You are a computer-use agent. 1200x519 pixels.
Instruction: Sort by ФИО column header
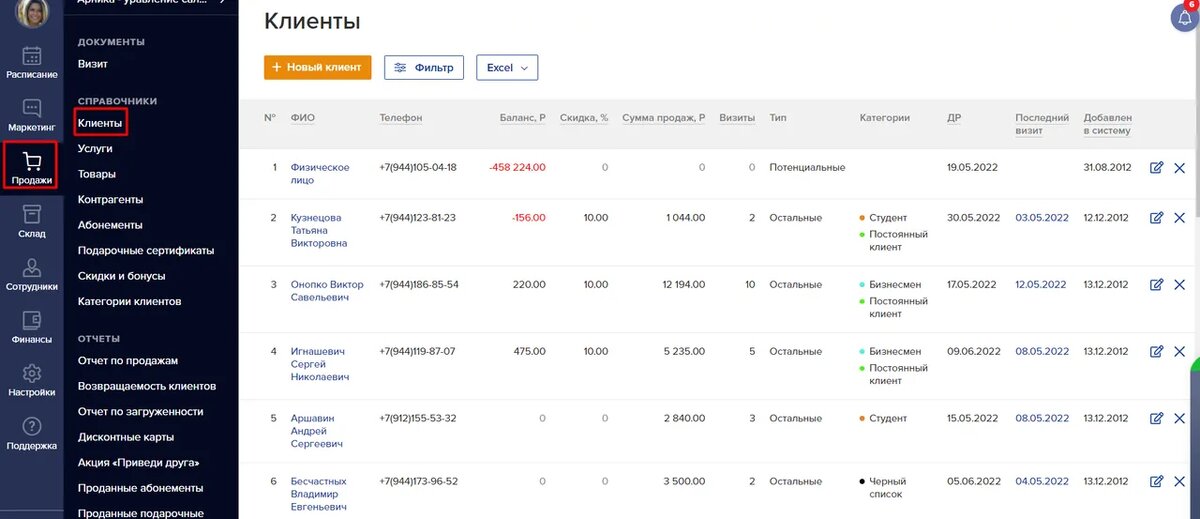click(x=303, y=118)
